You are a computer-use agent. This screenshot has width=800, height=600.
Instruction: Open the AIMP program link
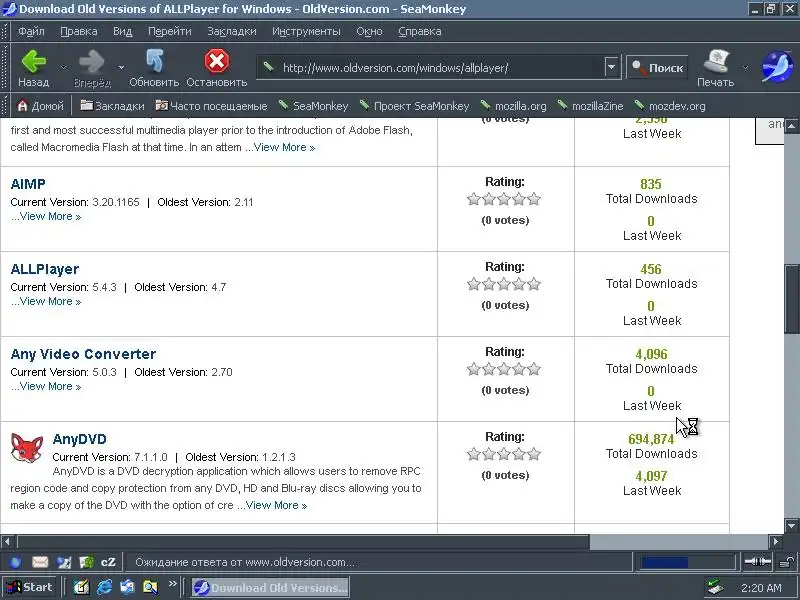tap(28, 184)
